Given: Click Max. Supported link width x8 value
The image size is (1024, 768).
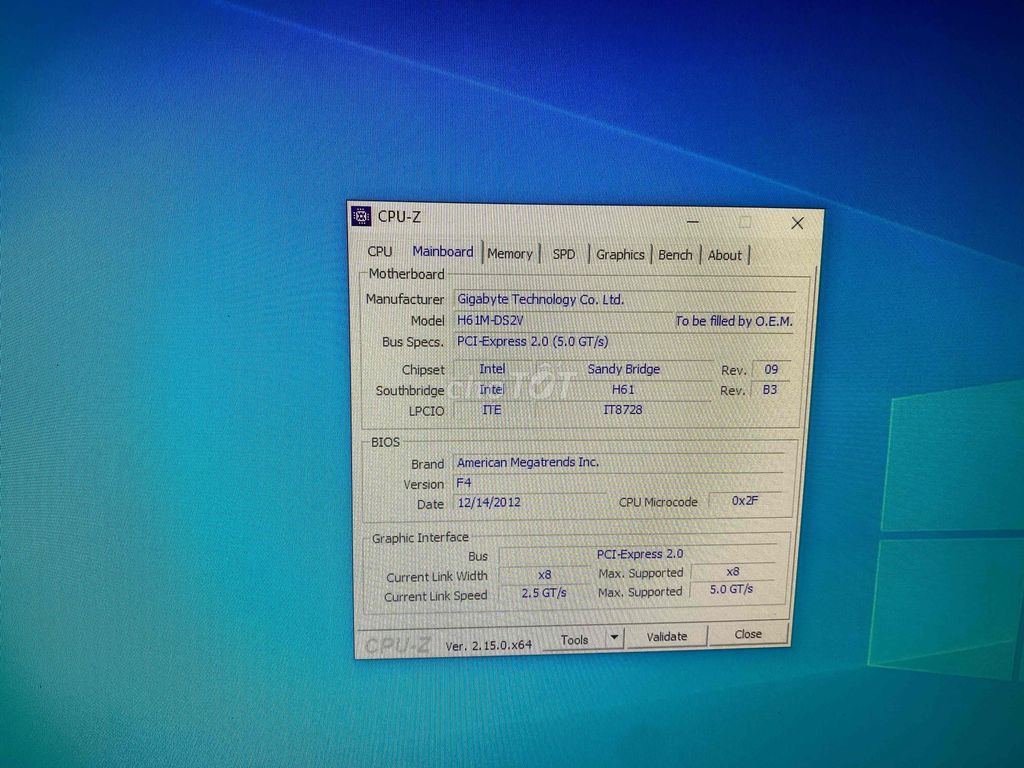Looking at the screenshot, I should [733, 571].
